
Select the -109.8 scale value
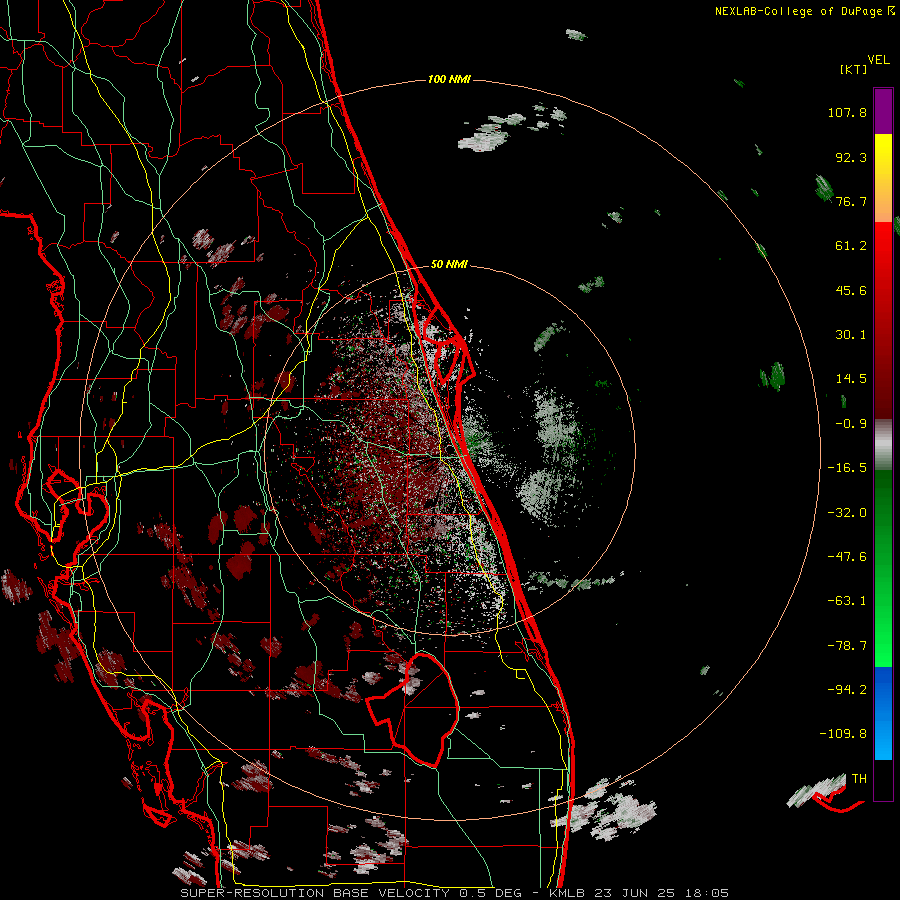click(x=843, y=734)
